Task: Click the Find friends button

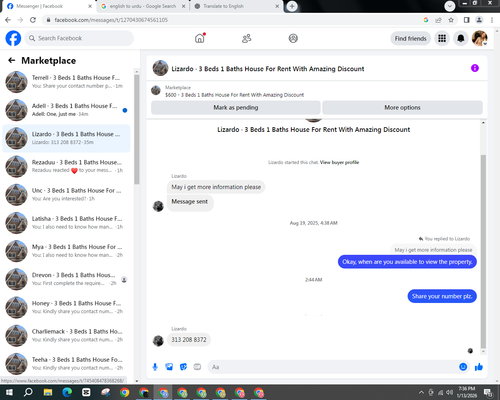Action: click(x=410, y=38)
